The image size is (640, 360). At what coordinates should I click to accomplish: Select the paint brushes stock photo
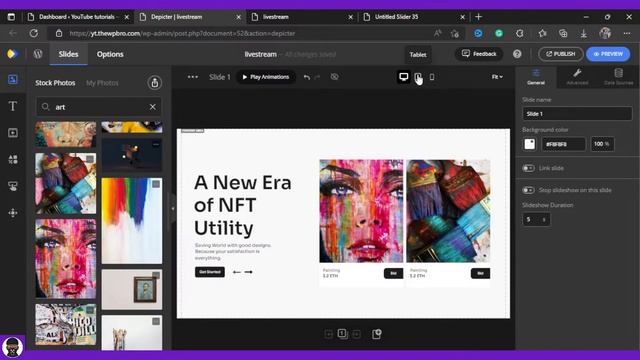point(66,183)
